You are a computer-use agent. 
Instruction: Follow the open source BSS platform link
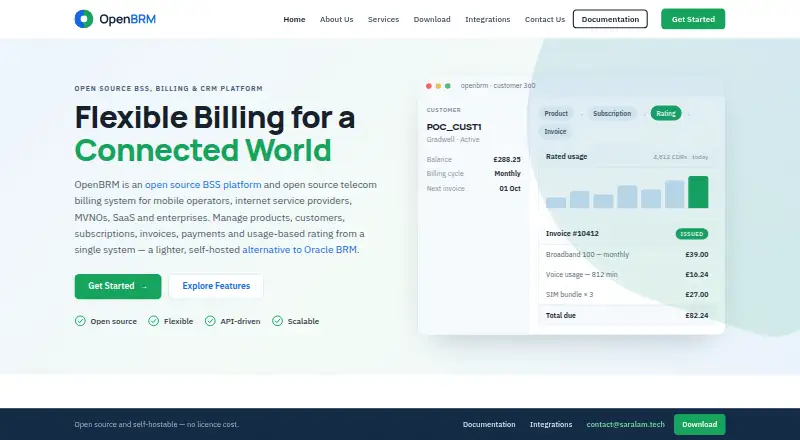tap(203, 185)
